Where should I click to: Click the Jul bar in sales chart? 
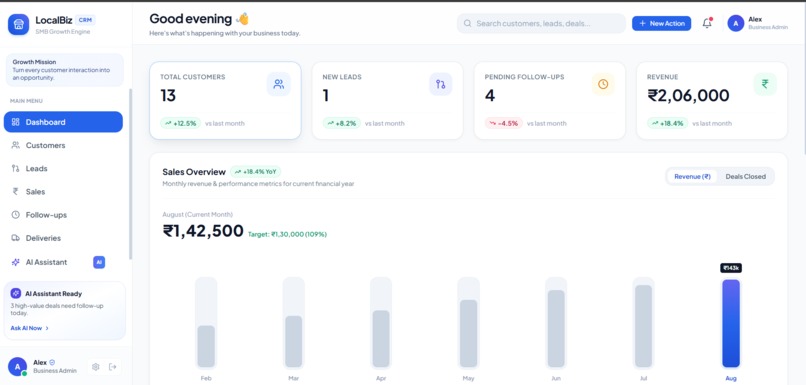[x=644, y=326]
